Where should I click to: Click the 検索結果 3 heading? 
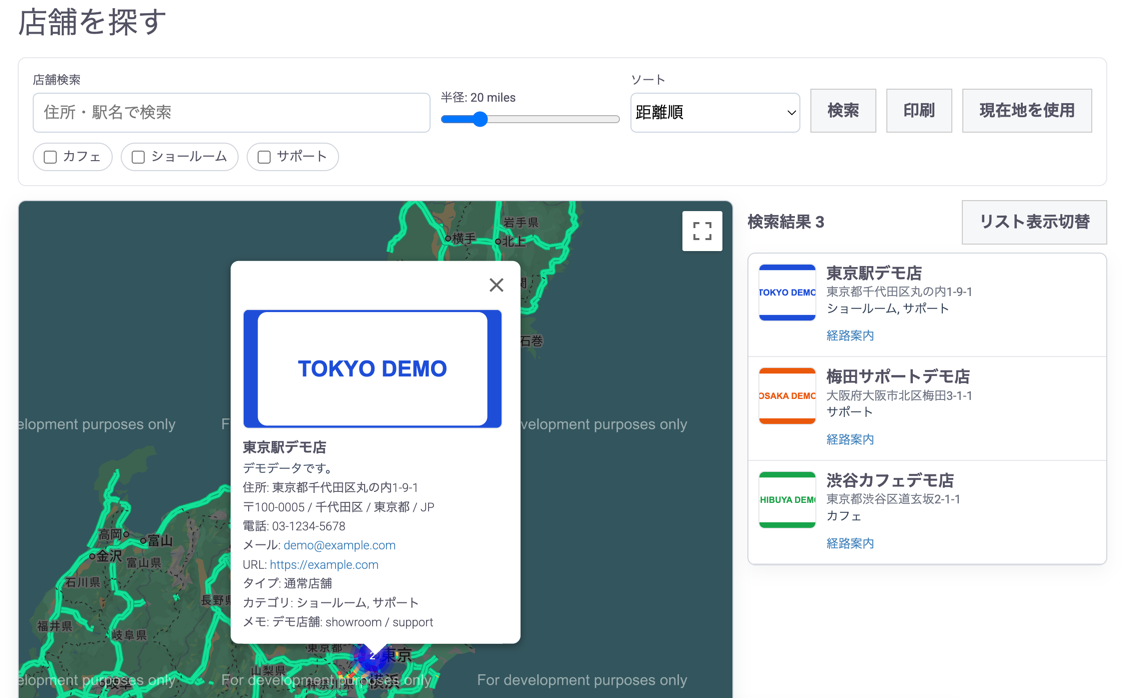785,222
